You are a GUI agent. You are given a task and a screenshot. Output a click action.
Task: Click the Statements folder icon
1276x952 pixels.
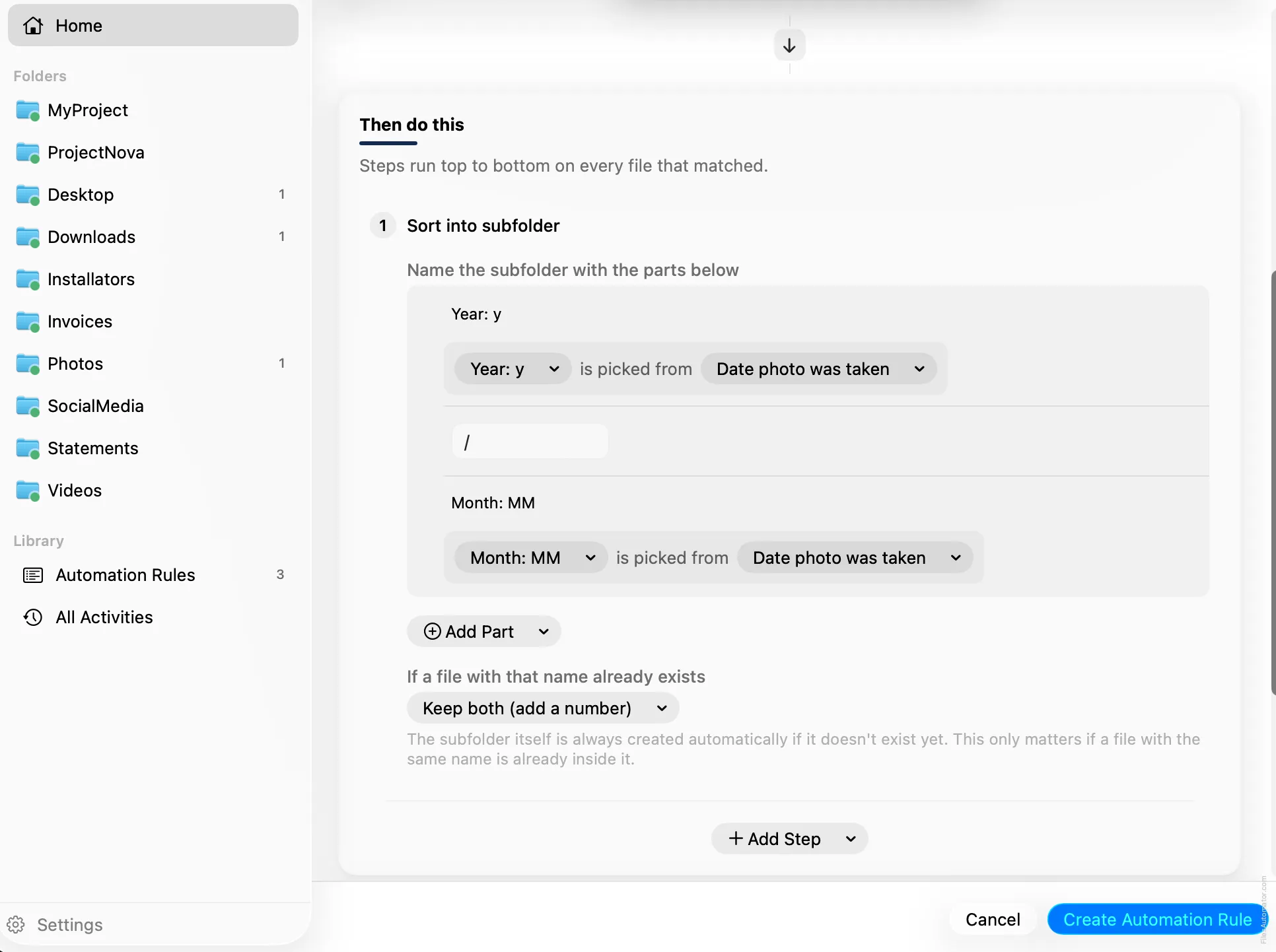click(x=28, y=448)
